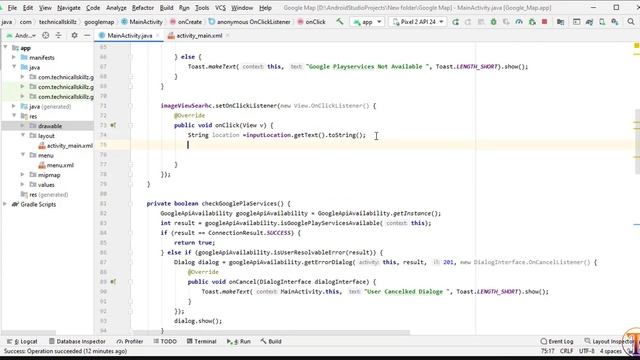Hide the project panel with minus icon
The width and height of the screenshot is (640, 360).
87,36
